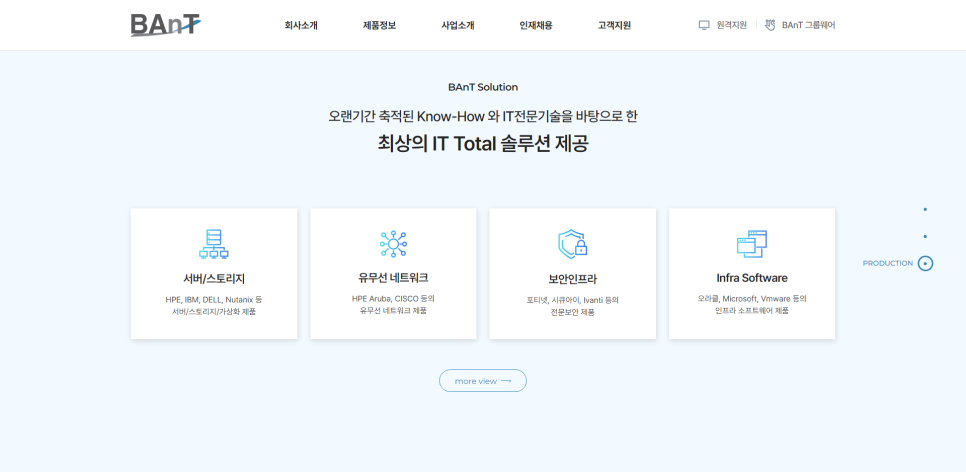Click the 'BAnT Solution' heading
Image resolution: width=966 pixels, height=472 pixels.
[x=483, y=87]
